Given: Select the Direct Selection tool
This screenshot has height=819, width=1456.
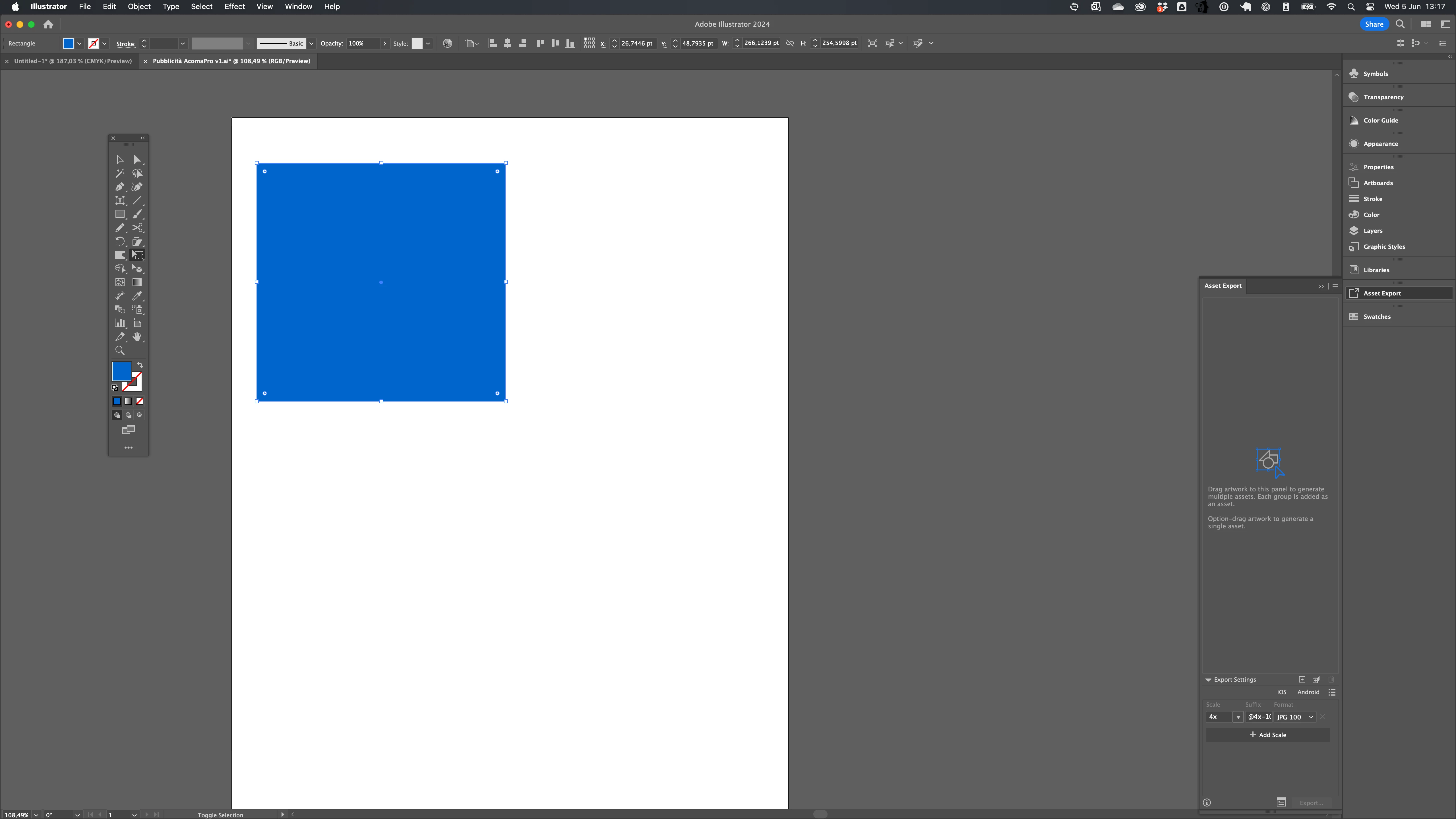Looking at the screenshot, I should click(x=137, y=160).
